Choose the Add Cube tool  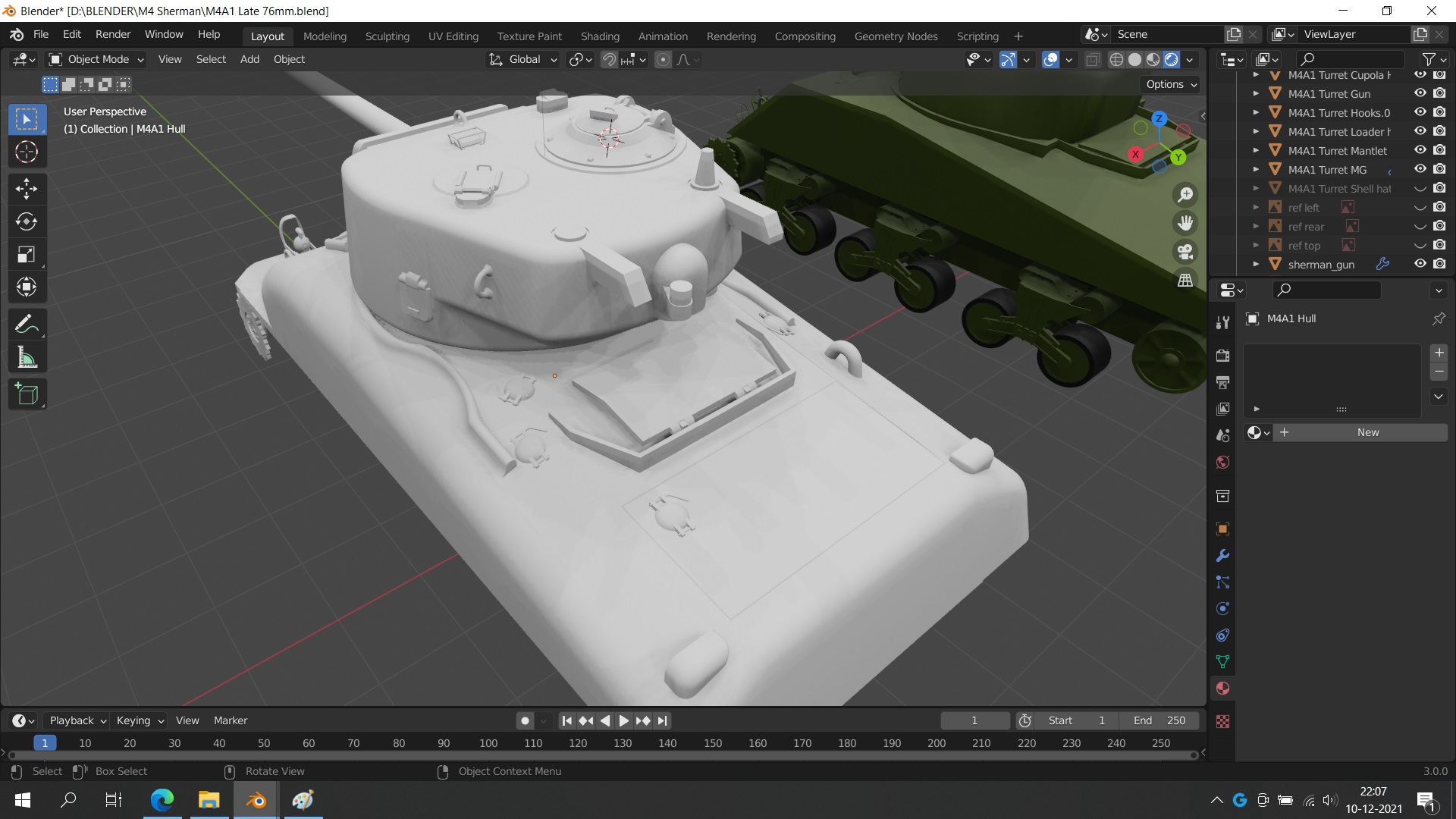[27, 394]
